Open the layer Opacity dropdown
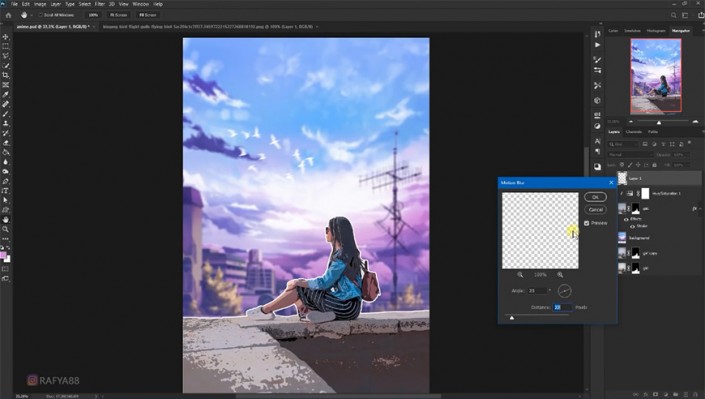The width and height of the screenshot is (705, 399). [681, 155]
